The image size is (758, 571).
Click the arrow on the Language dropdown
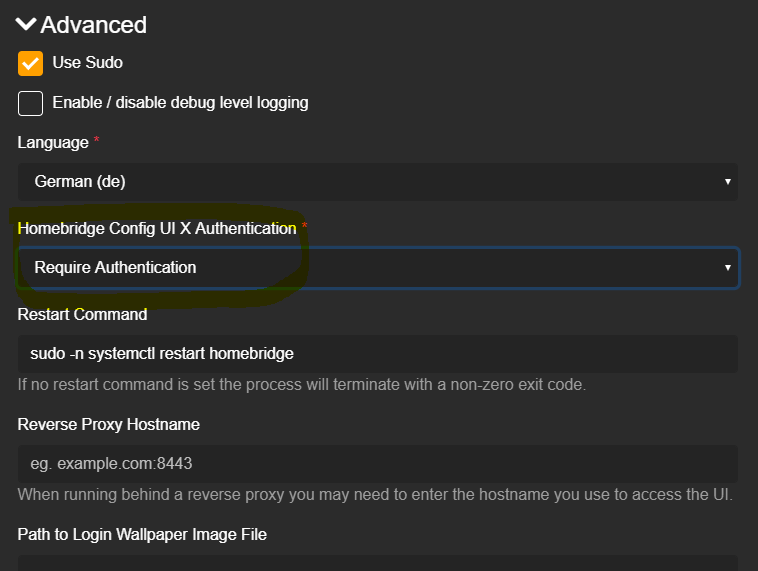(x=727, y=182)
